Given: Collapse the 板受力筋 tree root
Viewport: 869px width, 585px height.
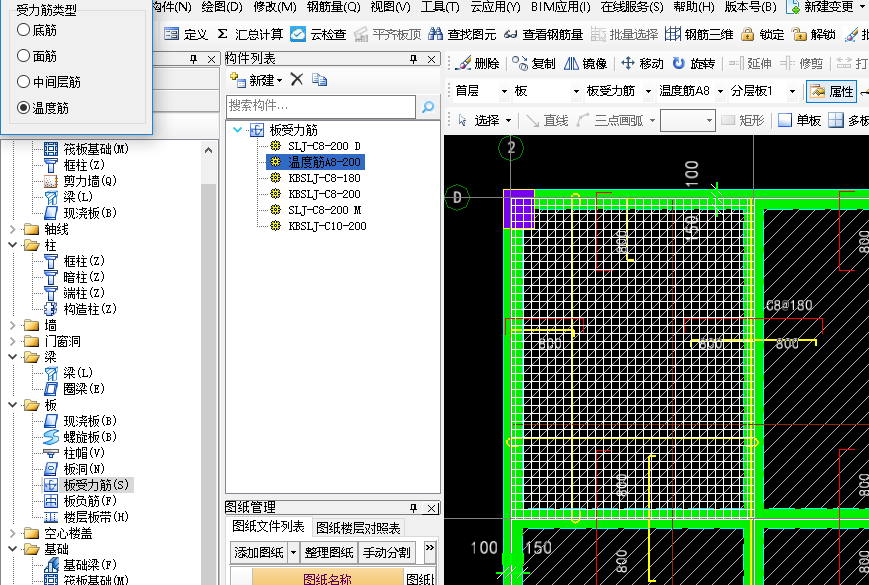Looking at the screenshot, I should pos(237,130).
